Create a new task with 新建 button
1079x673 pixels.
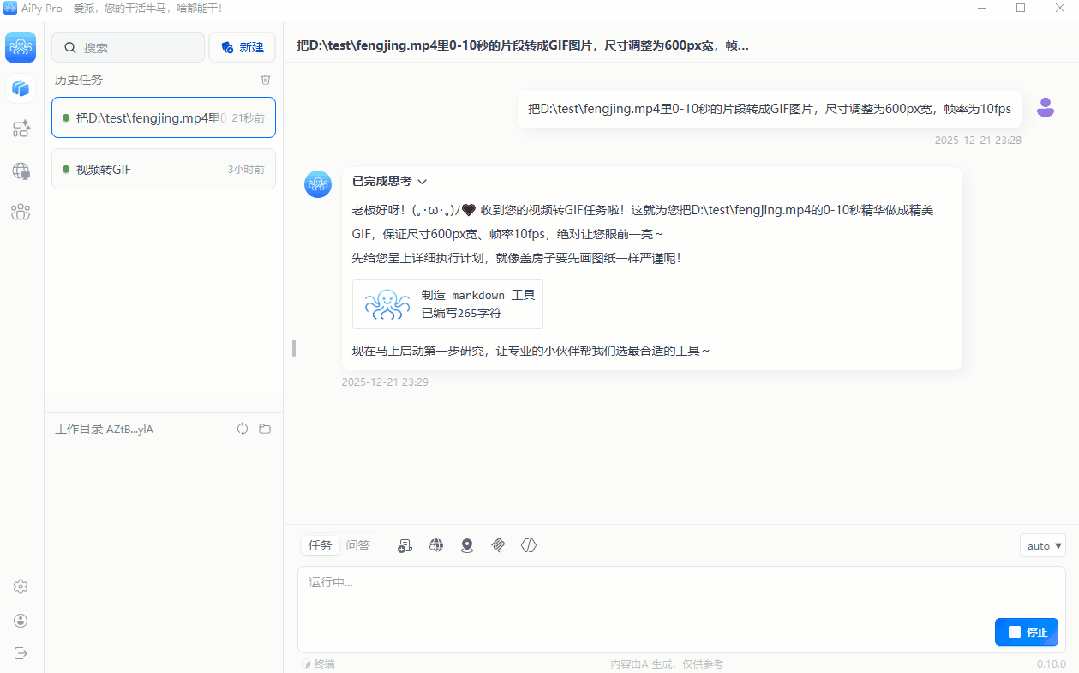tap(241, 47)
